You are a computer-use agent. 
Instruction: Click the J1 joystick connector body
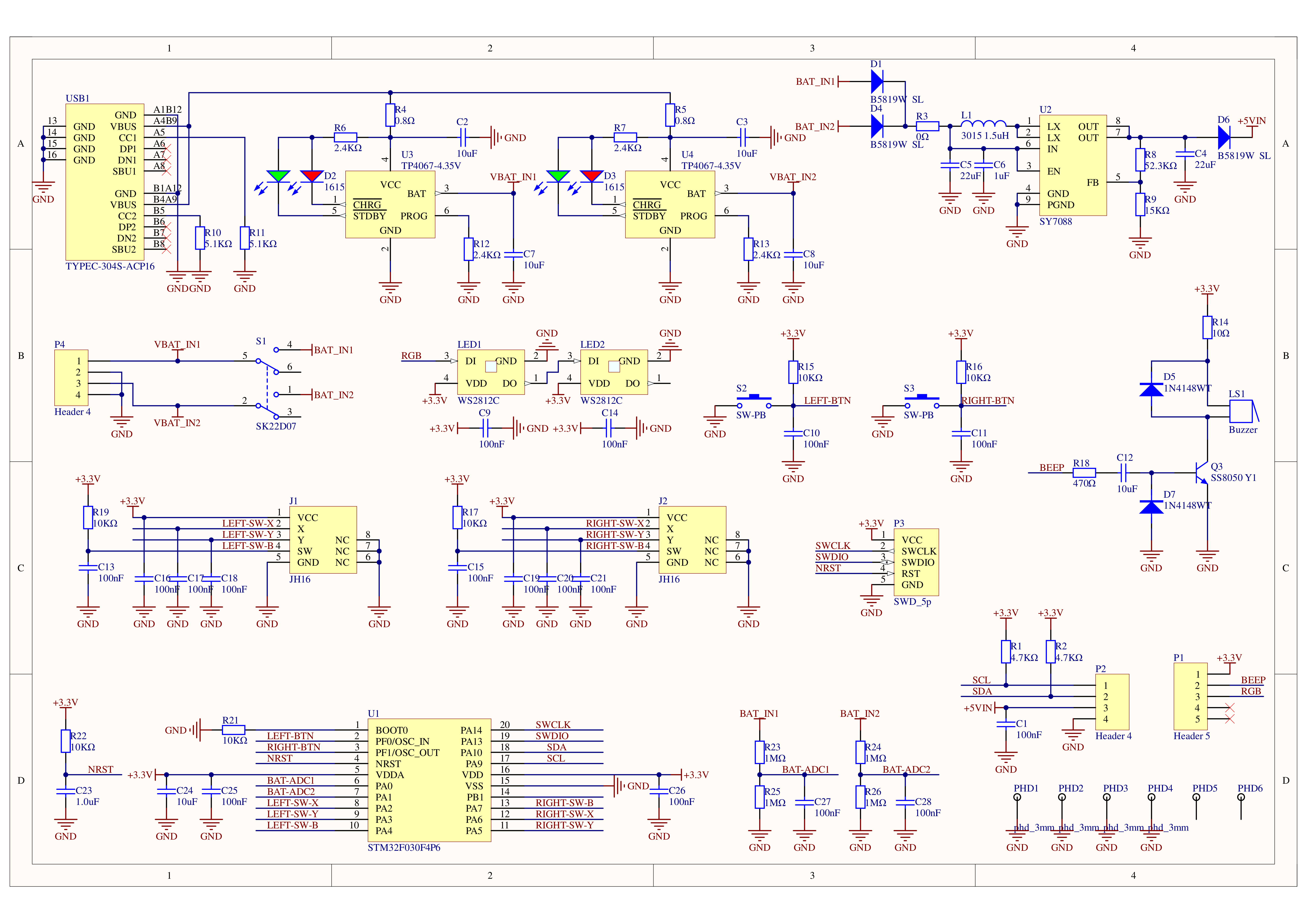[x=323, y=540]
